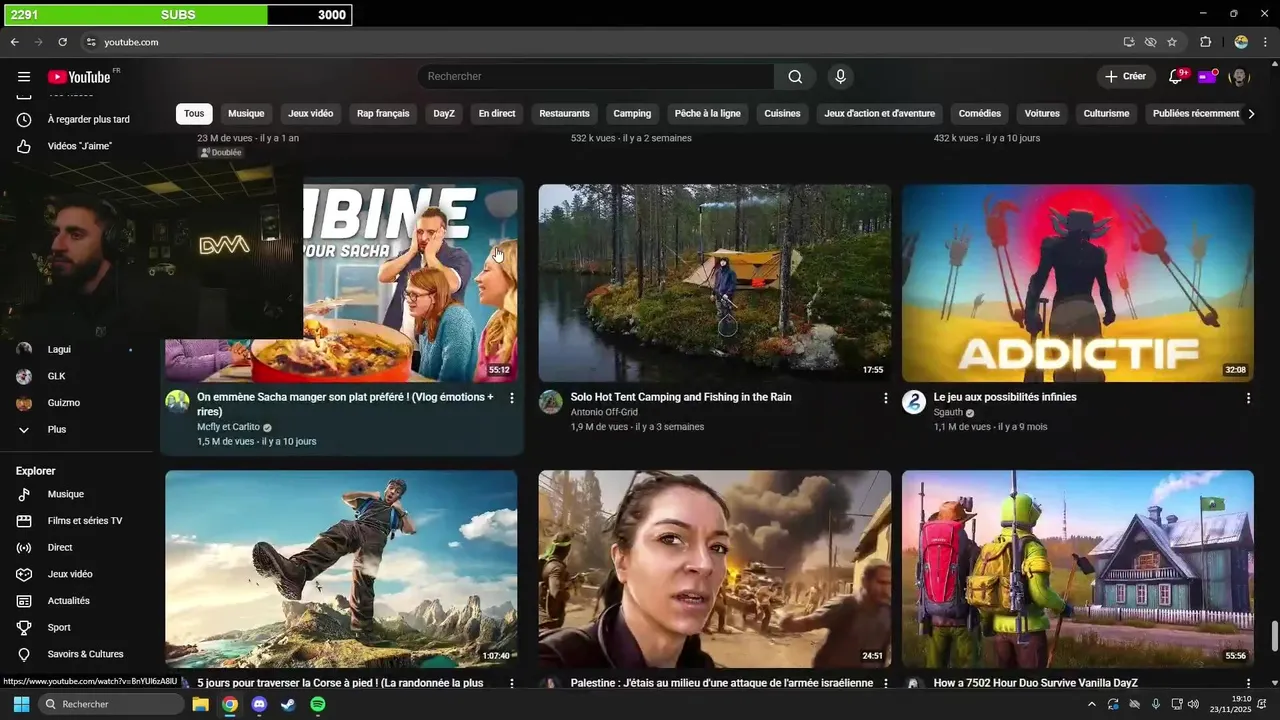Open the Solo Hot Tent Camping title
Image resolution: width=1280 pixels, height=720 pixels.
point(681,397)
